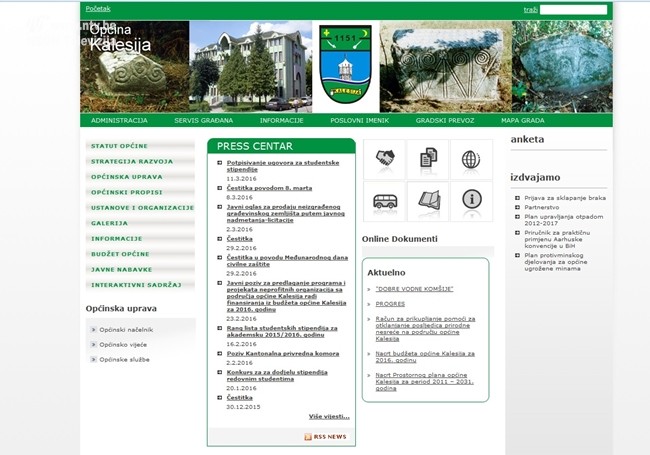Click the globe icon tile
The height and width of the screenshot is (455, 650).
pos(471,159)
